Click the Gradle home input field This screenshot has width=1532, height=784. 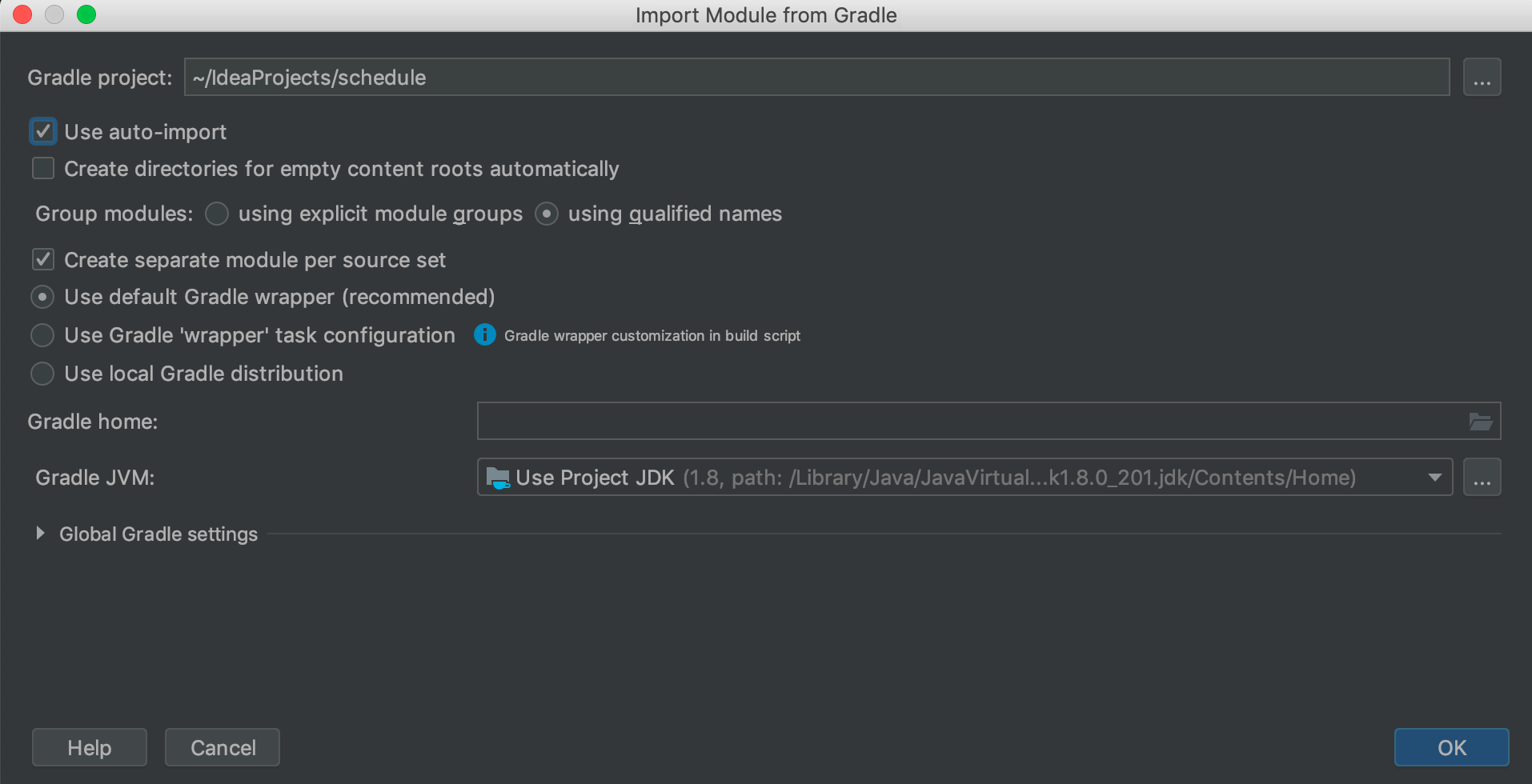[989, 422]
